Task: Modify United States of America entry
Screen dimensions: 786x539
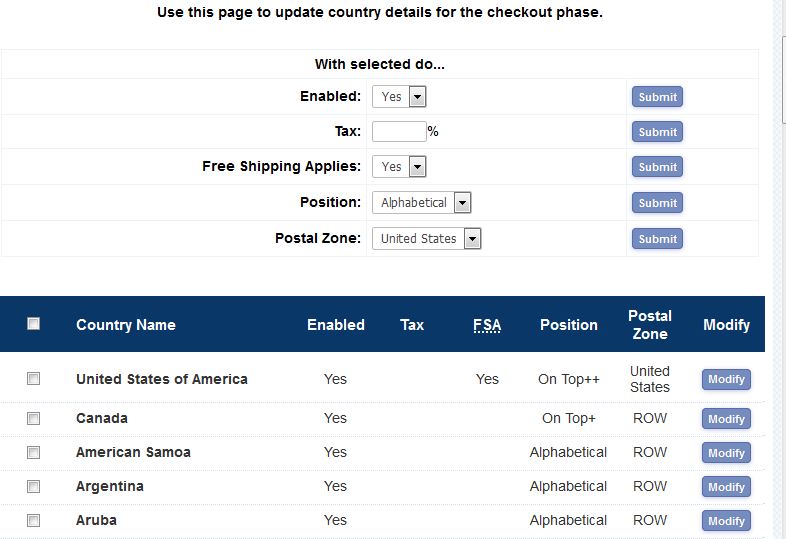Action: pyautogui.click(x=726, y=380)
